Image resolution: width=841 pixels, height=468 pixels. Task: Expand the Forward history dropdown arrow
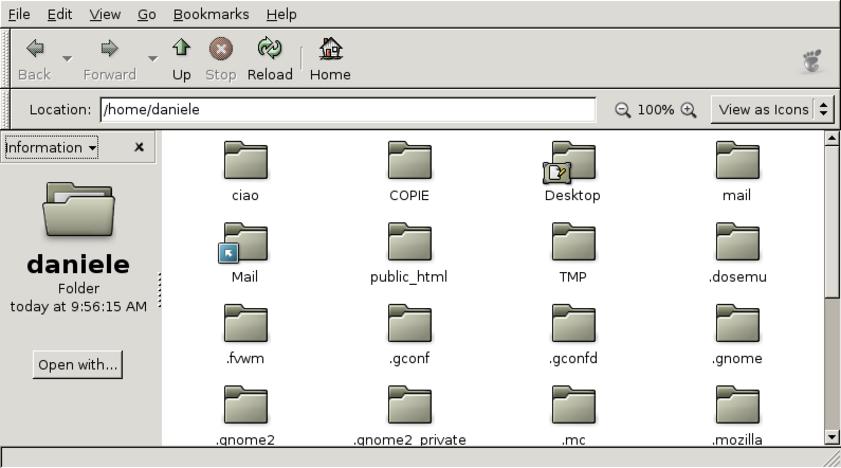coord(153,58)
